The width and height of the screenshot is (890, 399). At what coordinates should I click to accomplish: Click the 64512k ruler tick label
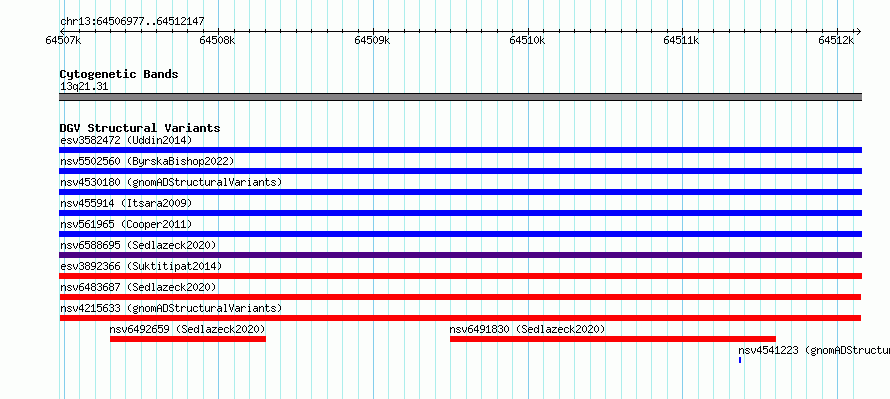[836, 41]
